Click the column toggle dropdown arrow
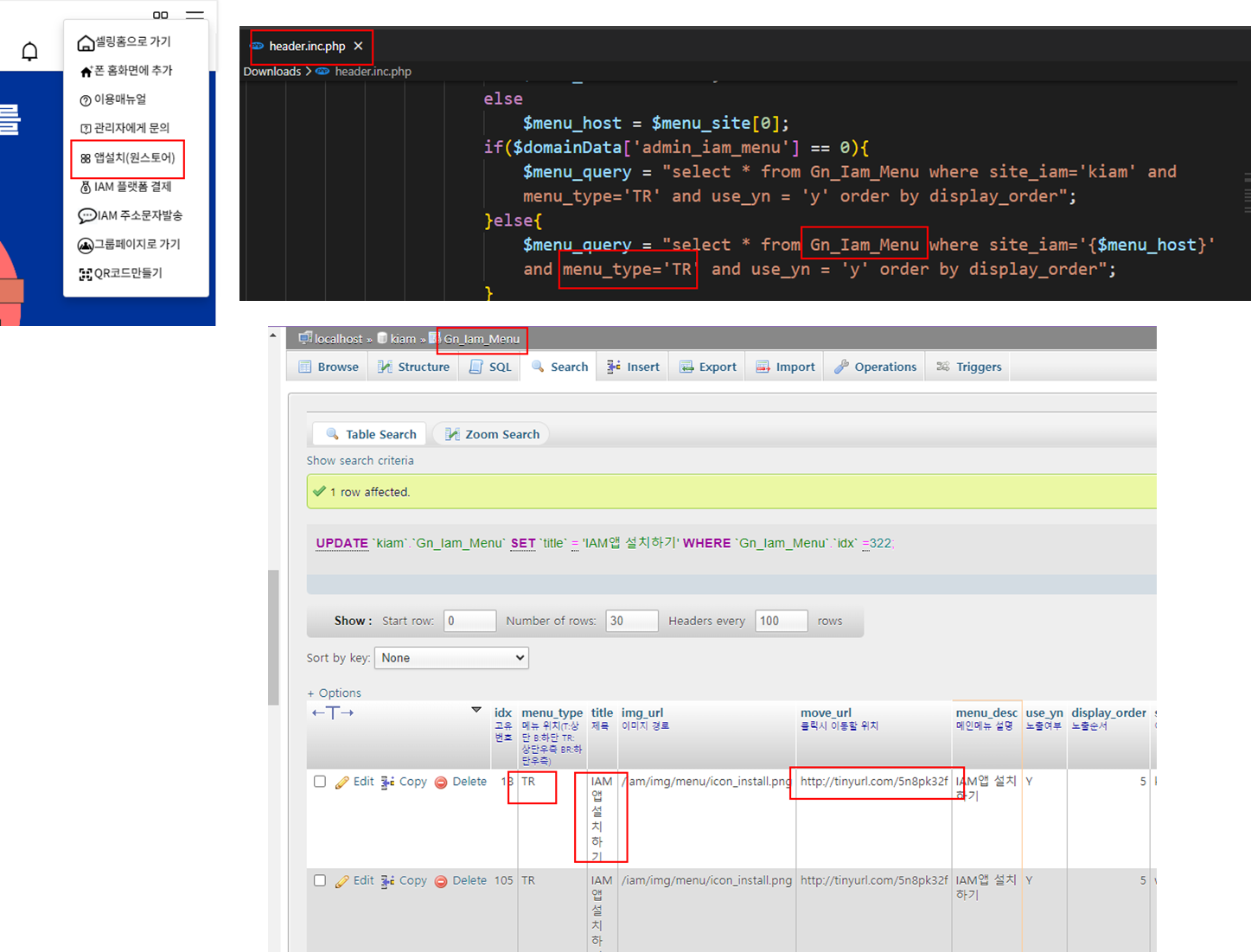 (476, 710)
